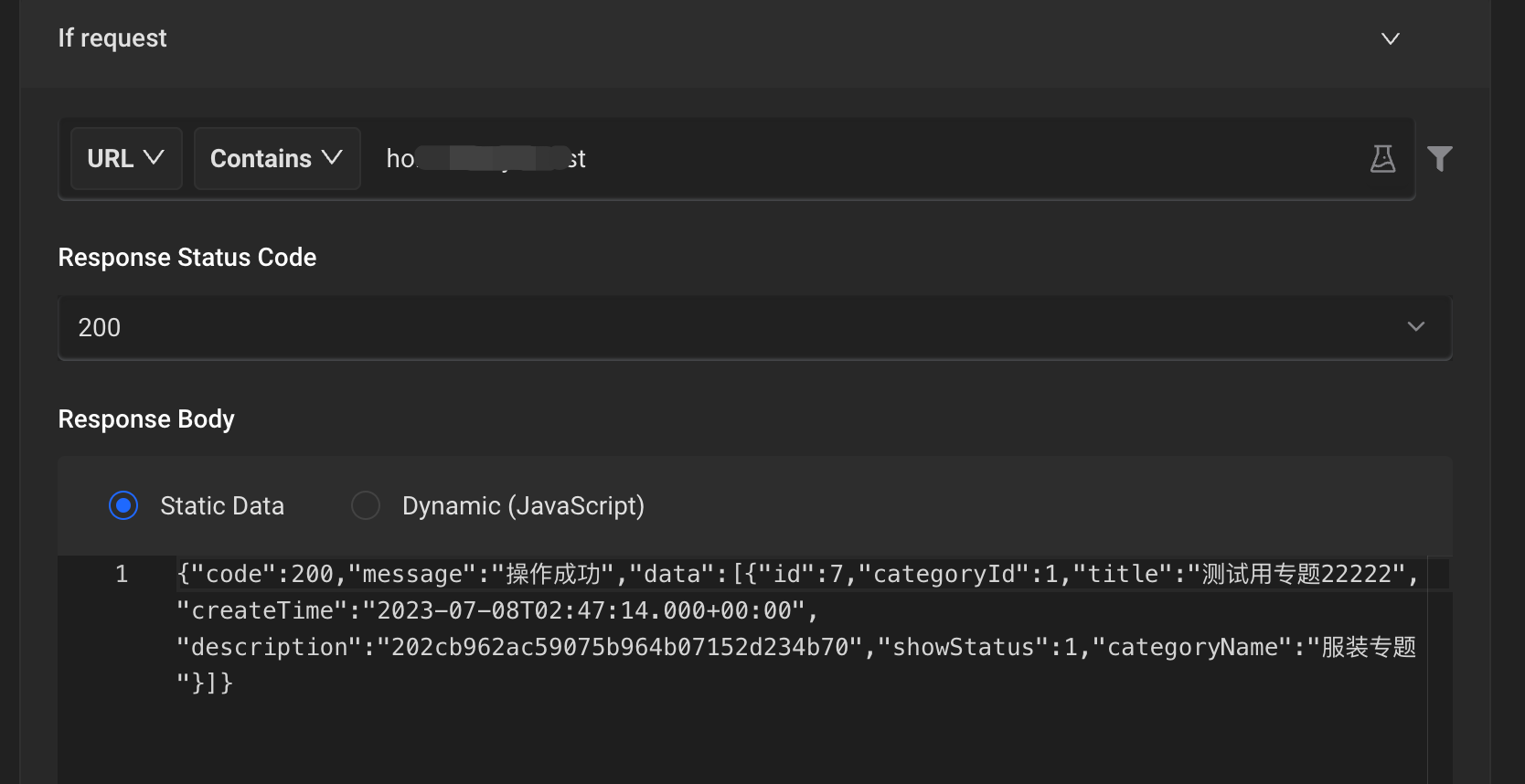The width and height of the screenshot is (1525, 784).
Task: Open the URL source type dropdown
Action: pyautogui.click(x=126, y=159)
